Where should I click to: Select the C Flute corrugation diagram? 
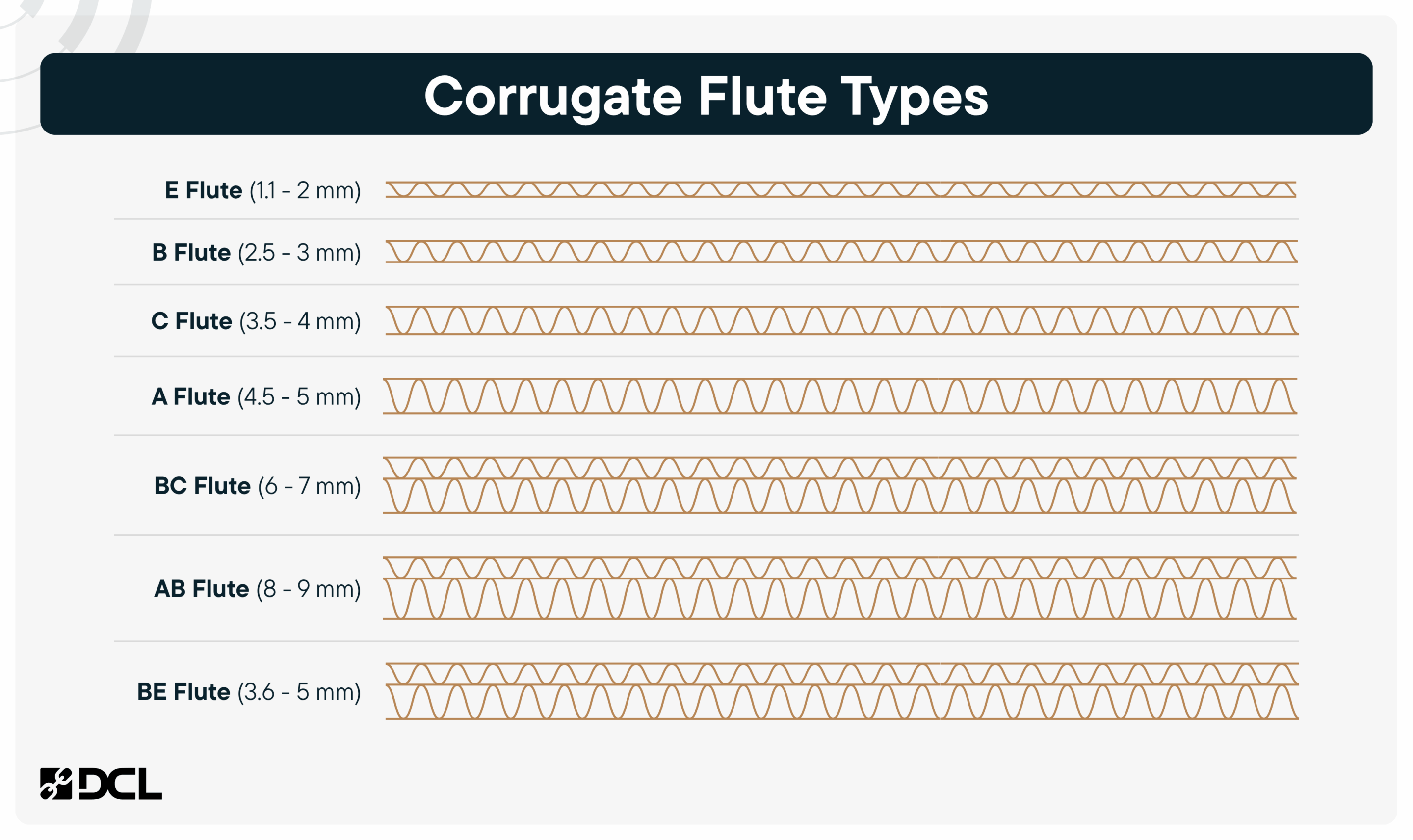[842, 321]
